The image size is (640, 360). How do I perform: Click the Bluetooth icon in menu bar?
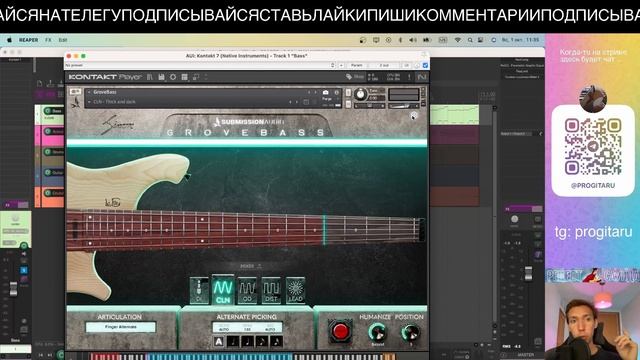(x=400, y=40)
